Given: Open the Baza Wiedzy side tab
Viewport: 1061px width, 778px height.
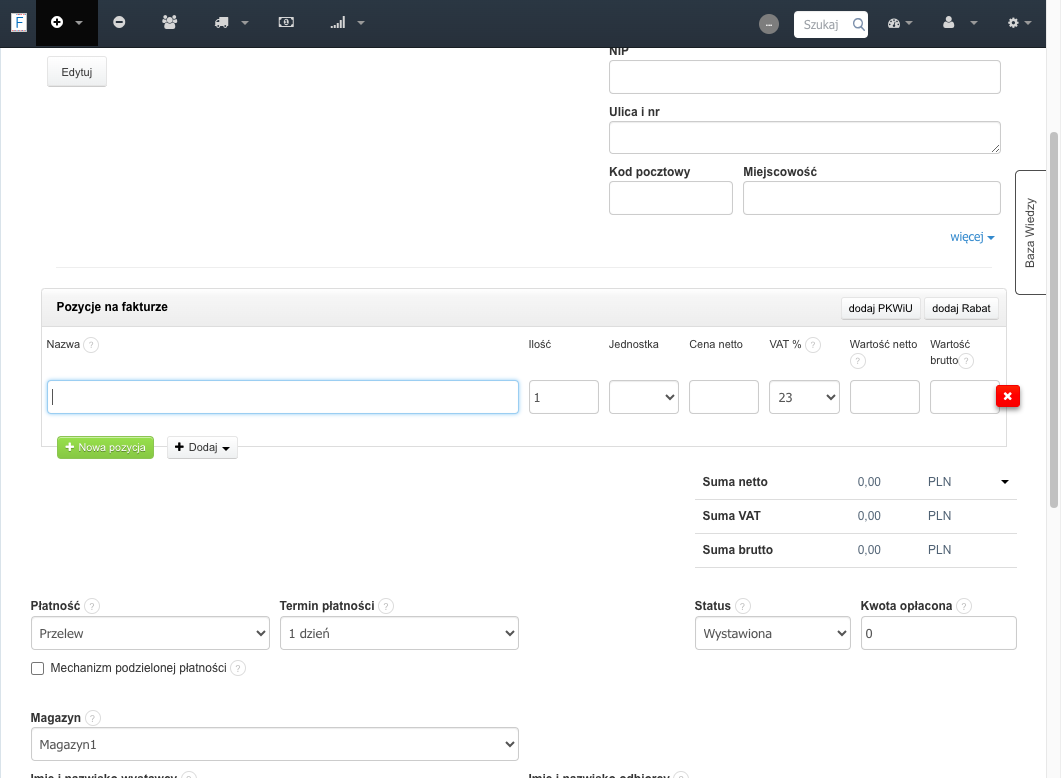Looking at the screenshot, I should pyautogui.click(x=1031, y=232).
